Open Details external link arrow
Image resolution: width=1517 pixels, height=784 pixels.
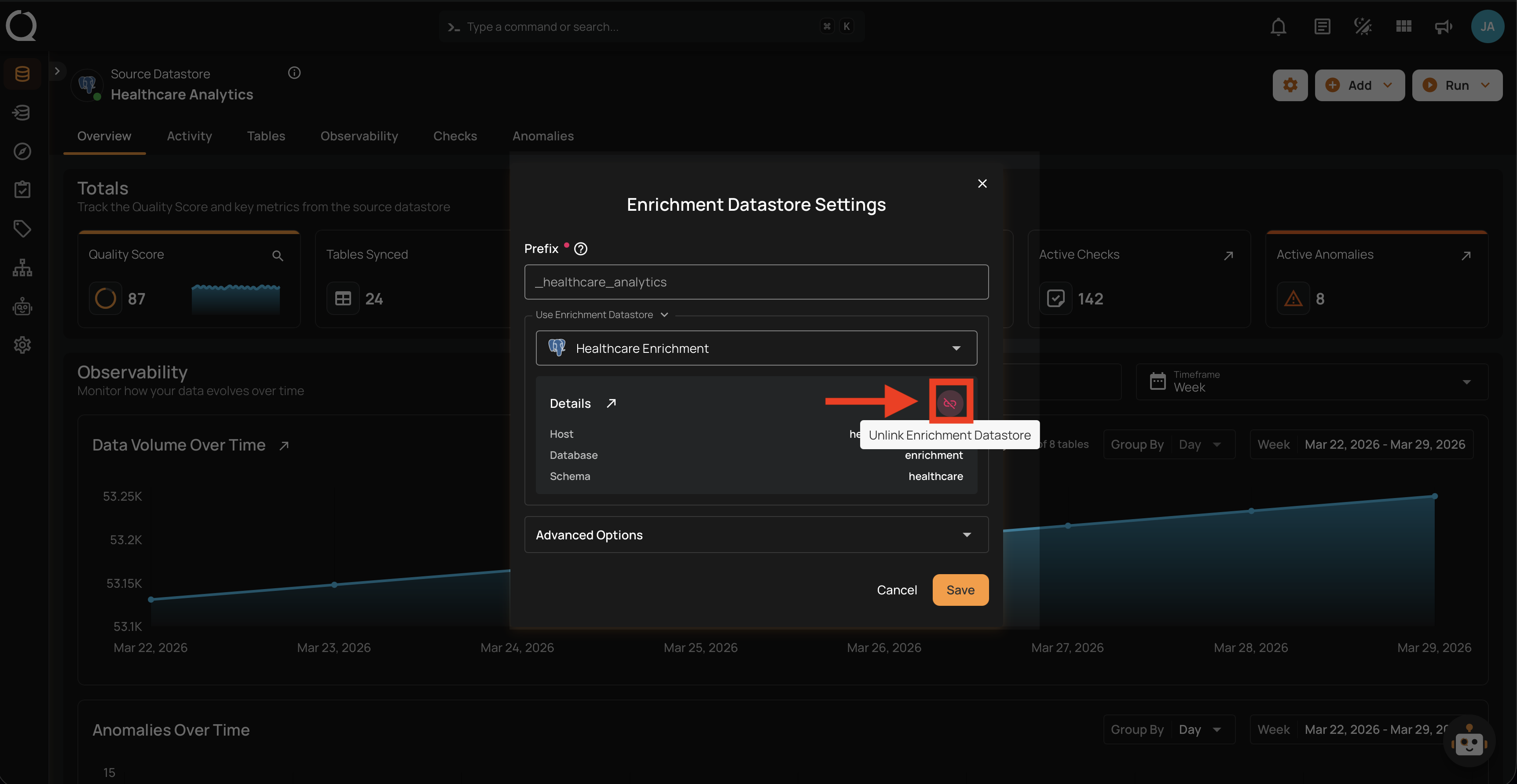(611, 403)
